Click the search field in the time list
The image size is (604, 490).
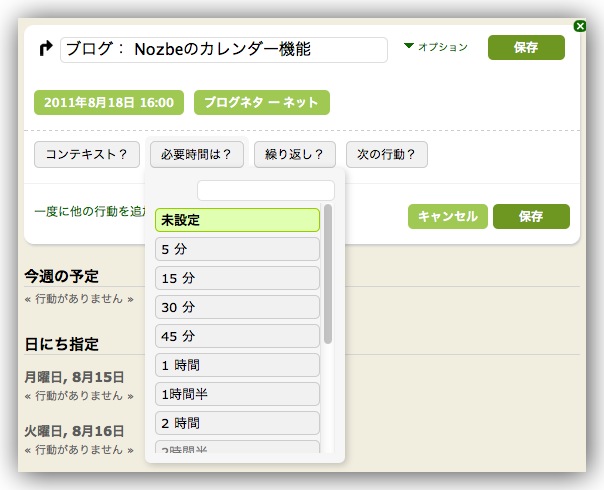click(265, 190)
